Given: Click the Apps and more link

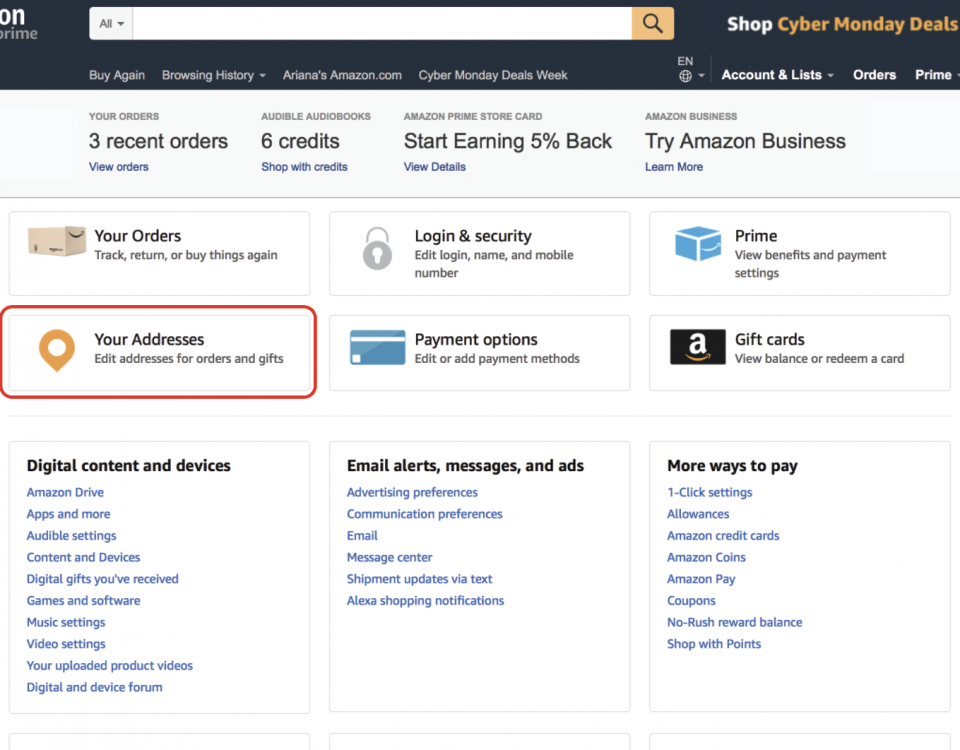Looking at the screenshot, I should (69, 514).
